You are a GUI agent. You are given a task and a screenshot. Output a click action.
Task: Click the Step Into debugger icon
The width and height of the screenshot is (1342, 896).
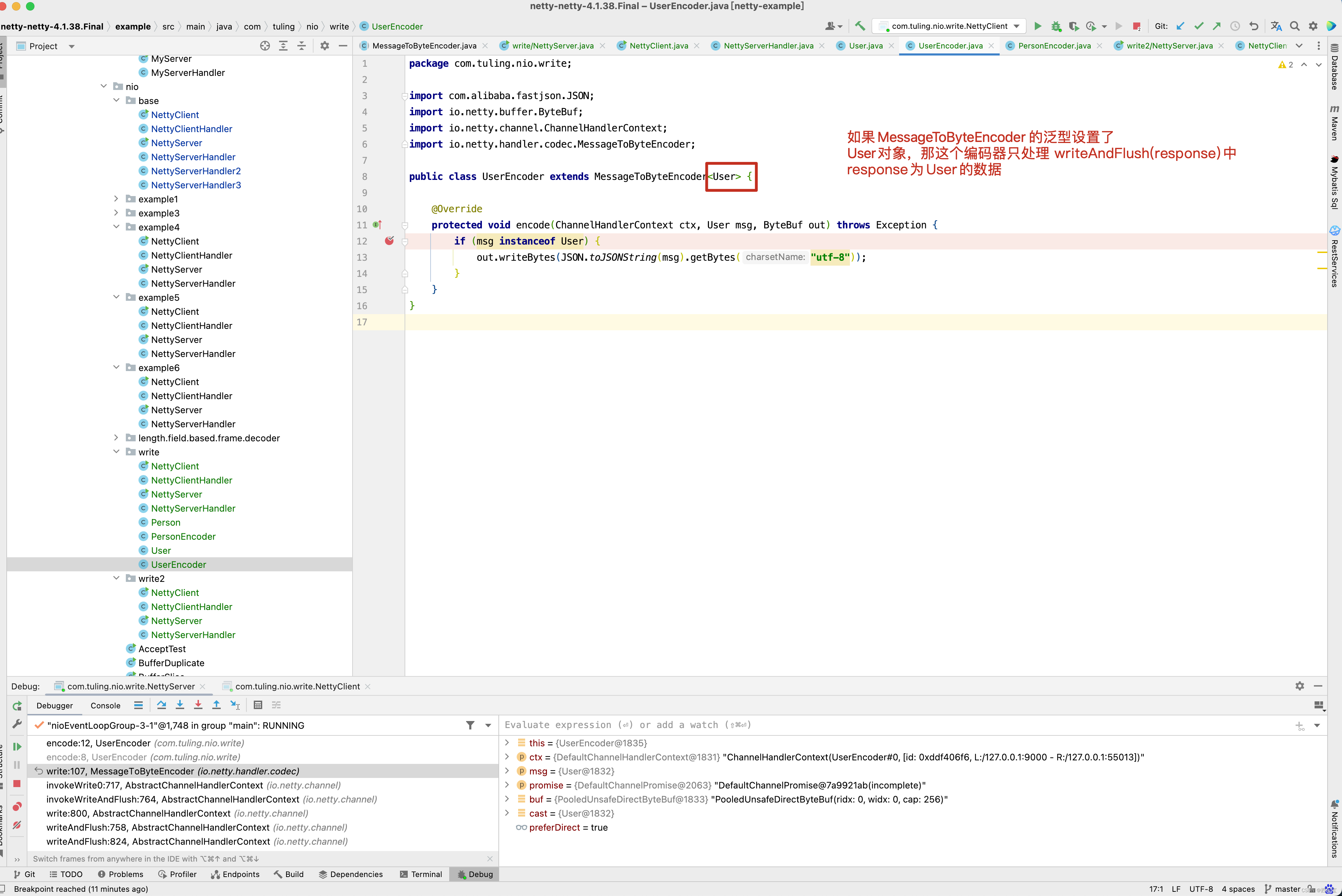point(180,705)
